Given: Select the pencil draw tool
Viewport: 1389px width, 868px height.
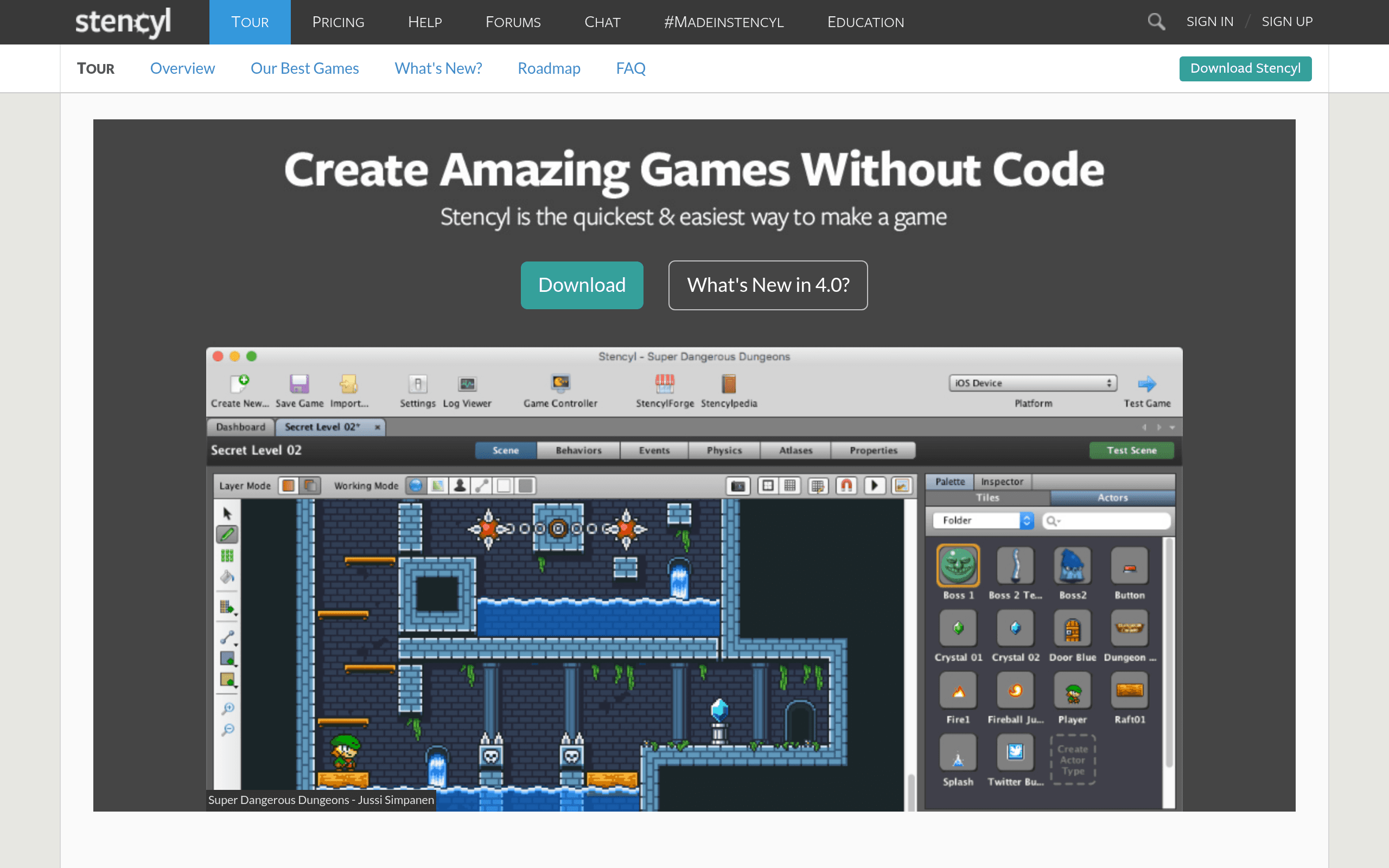Looking at the screenshot, I should [227, 534].
